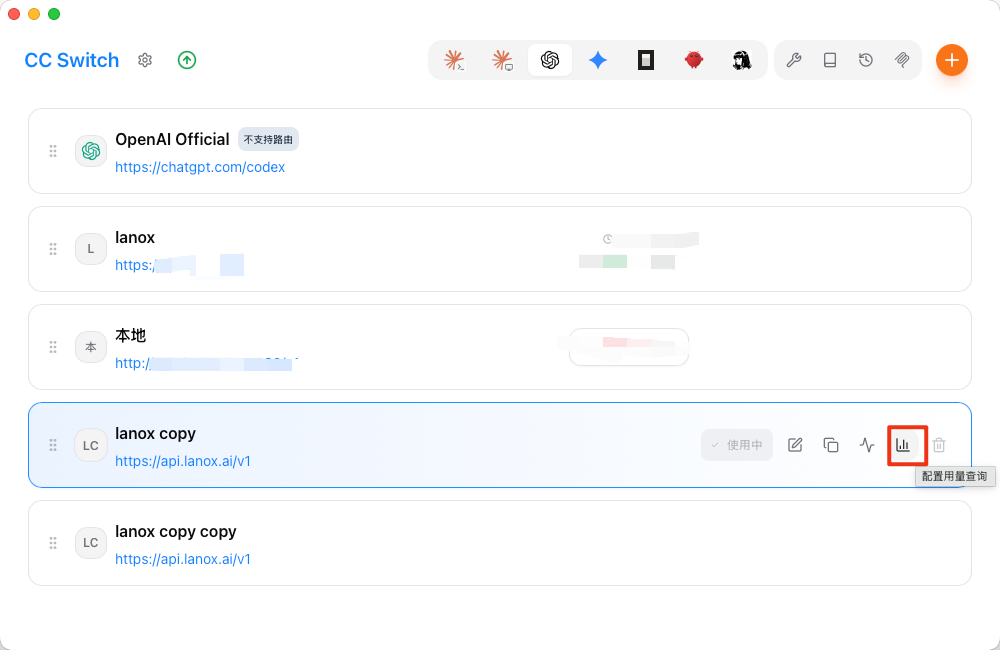Click the green update arrow icon
Viewport: 1000px width, 650px height.
click(187, 60)
